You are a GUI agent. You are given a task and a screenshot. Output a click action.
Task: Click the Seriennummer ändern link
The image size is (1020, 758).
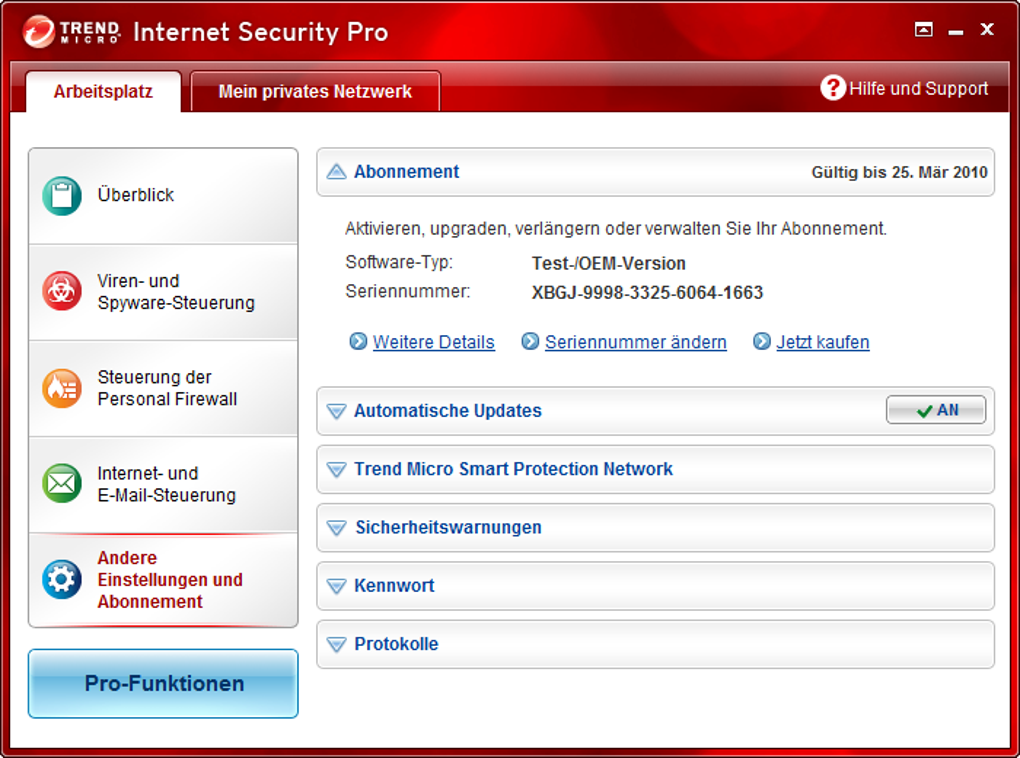coord(636,341)
